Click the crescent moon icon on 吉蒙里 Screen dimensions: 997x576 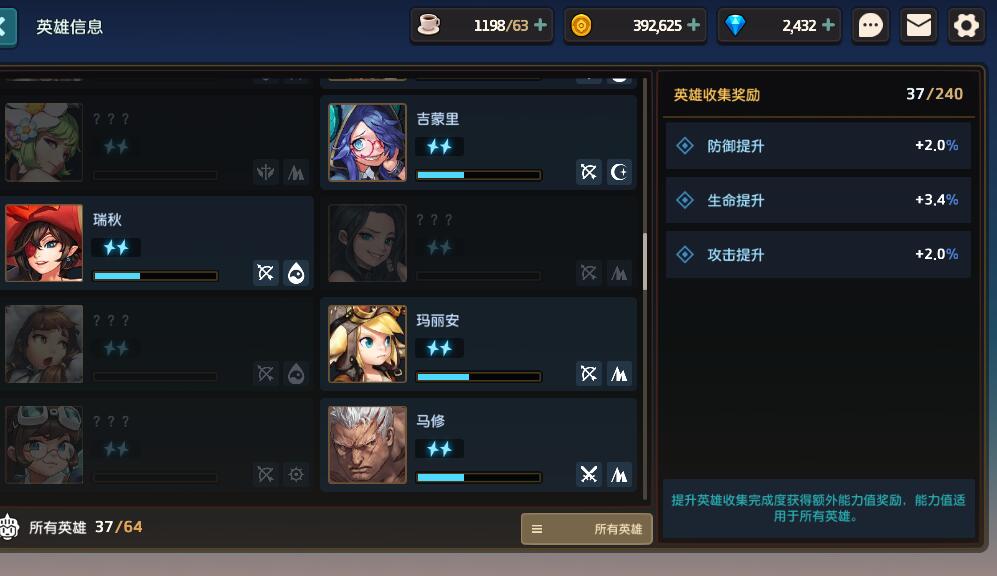(x=619, y=172)
